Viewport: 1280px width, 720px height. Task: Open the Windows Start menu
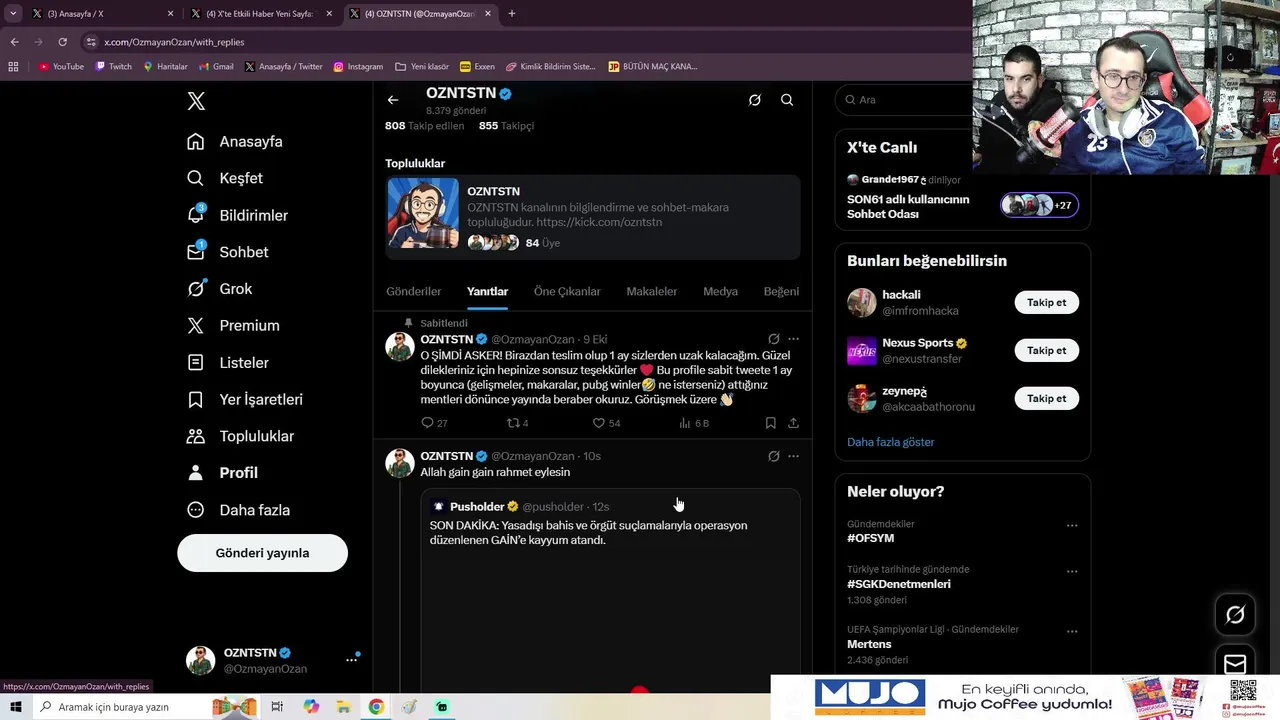coord(15,707)
